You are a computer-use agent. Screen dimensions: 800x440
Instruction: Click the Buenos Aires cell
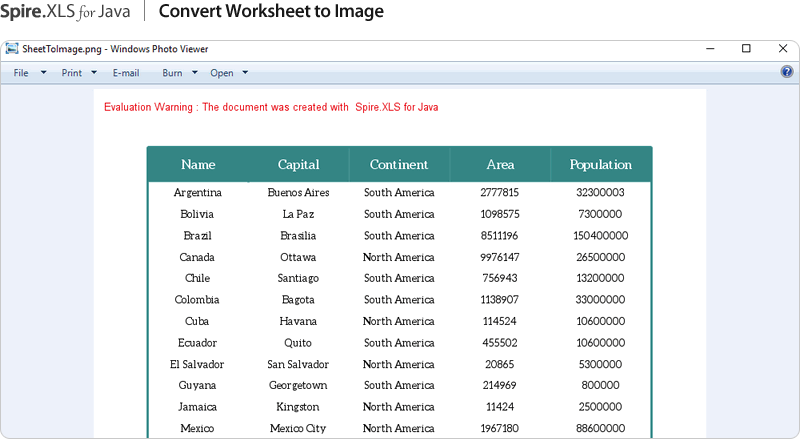[x=298, y=192]
